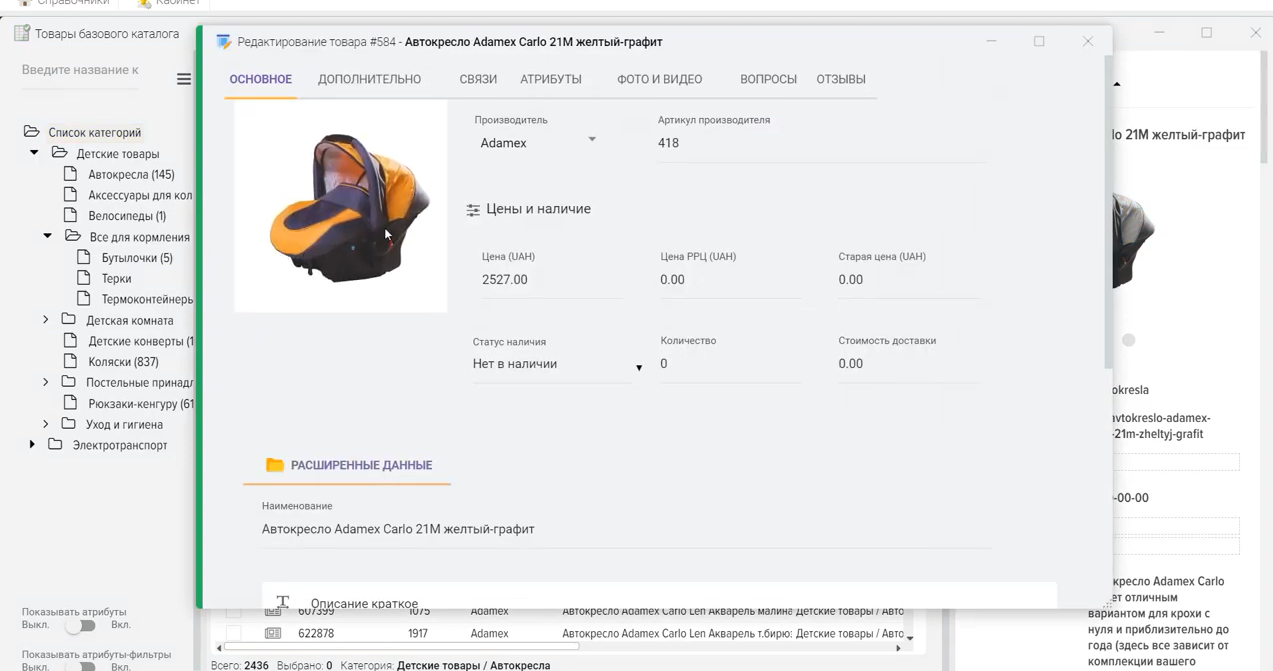Check the checkbox for row 622878

(x=233, y=633)
